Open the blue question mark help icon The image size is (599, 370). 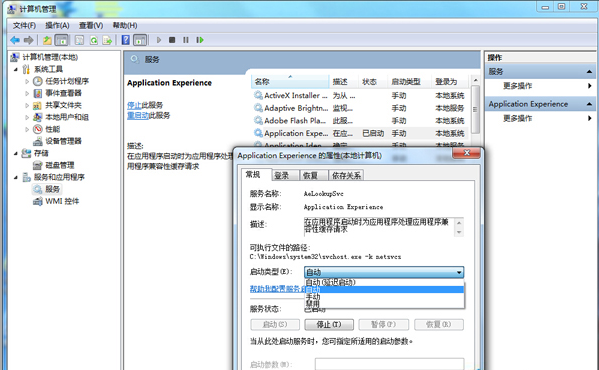126,40
